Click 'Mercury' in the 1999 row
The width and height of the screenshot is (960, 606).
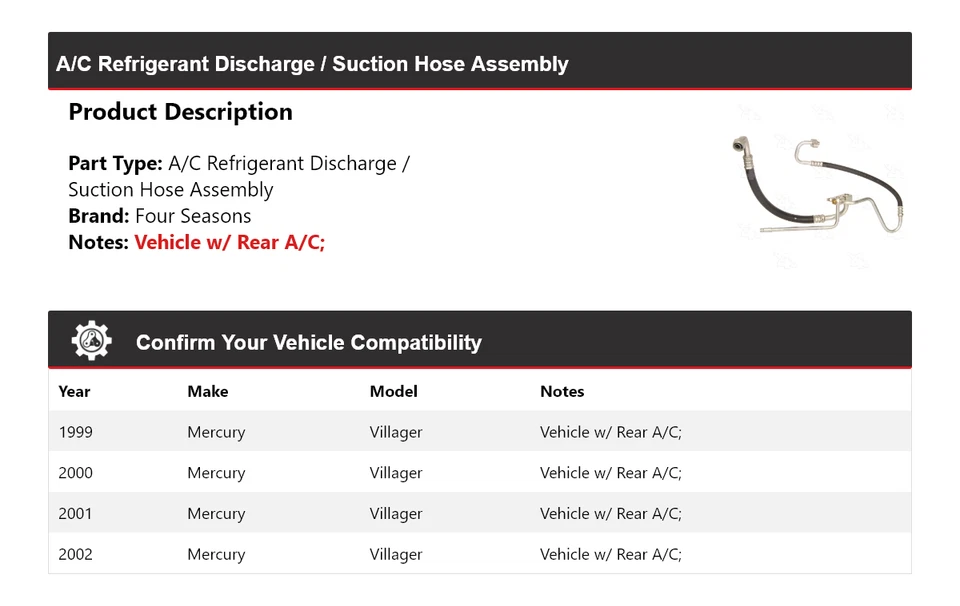coord(216,432)
